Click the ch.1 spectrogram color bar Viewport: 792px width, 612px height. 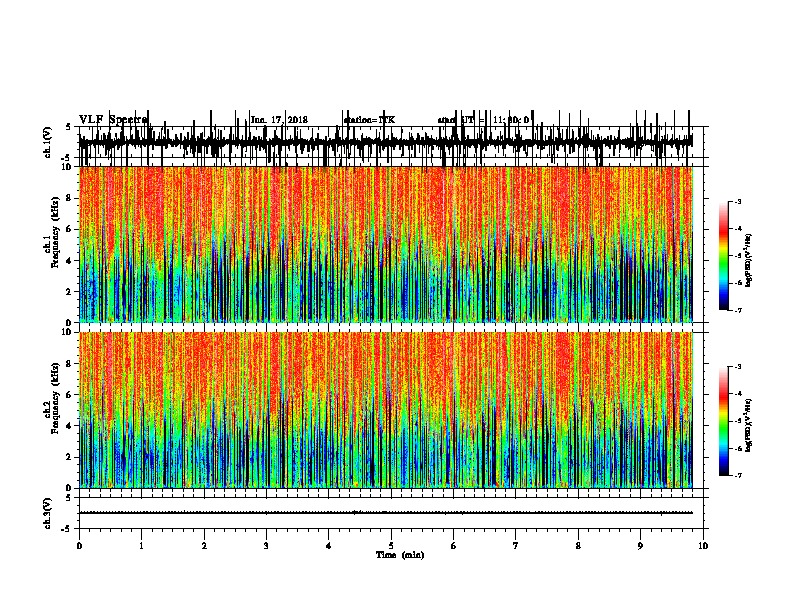(723, 256)
